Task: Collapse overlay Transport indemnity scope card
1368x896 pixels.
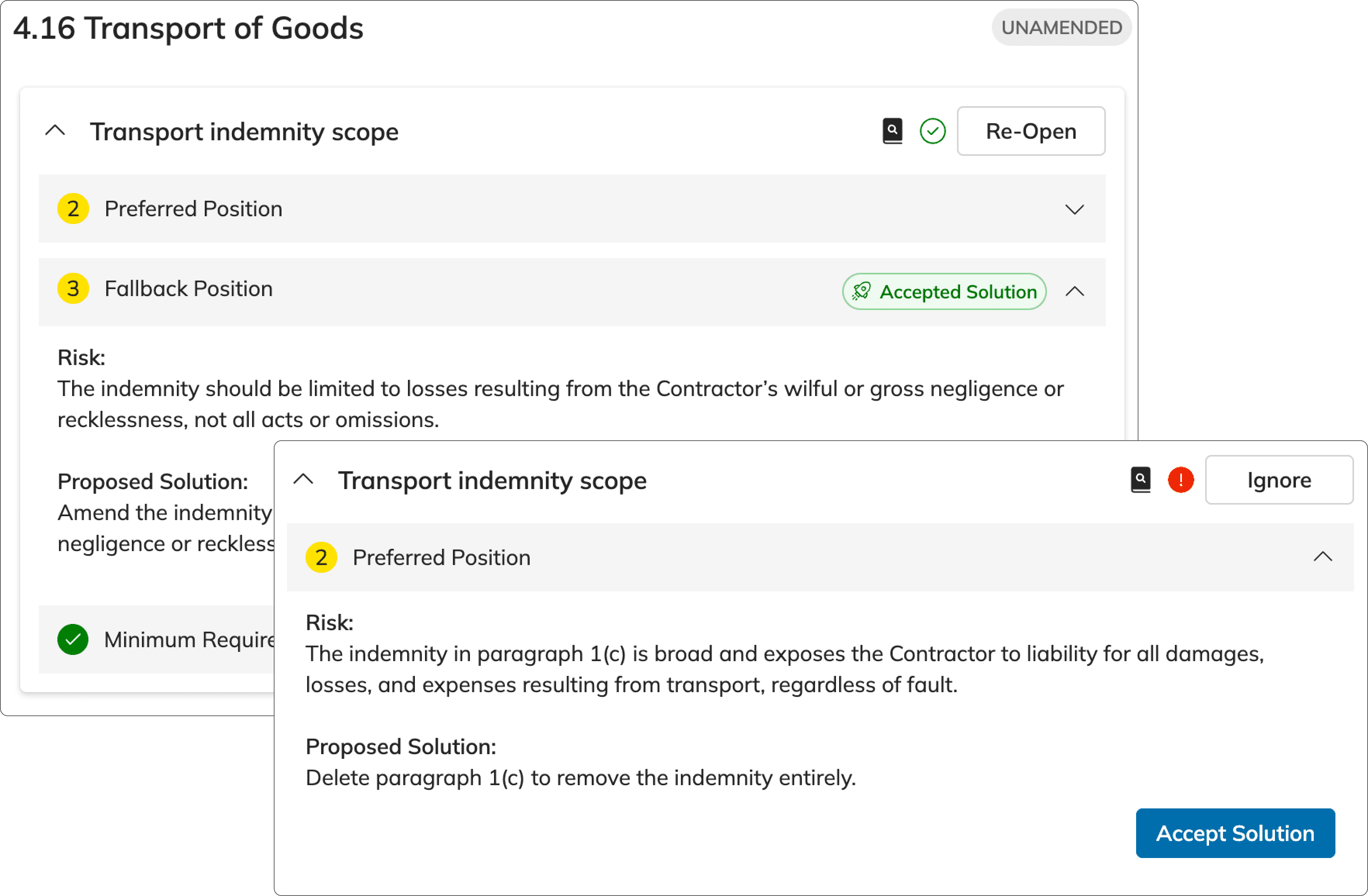Action: coord(304,480)
